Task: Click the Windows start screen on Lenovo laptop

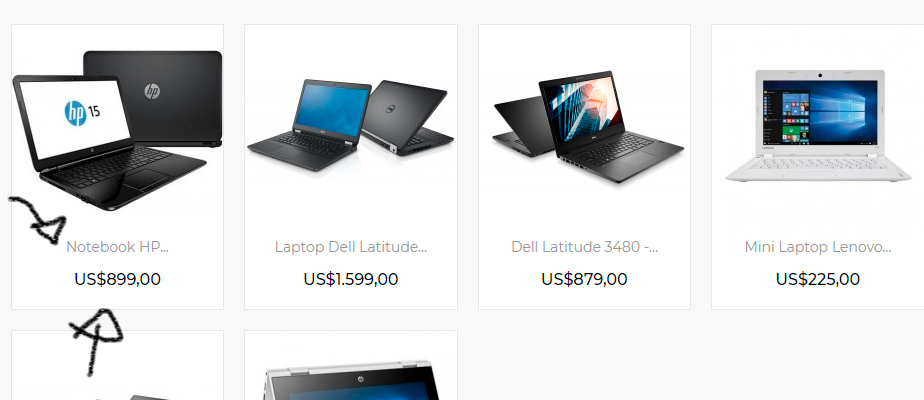Action: click(820, 111)
